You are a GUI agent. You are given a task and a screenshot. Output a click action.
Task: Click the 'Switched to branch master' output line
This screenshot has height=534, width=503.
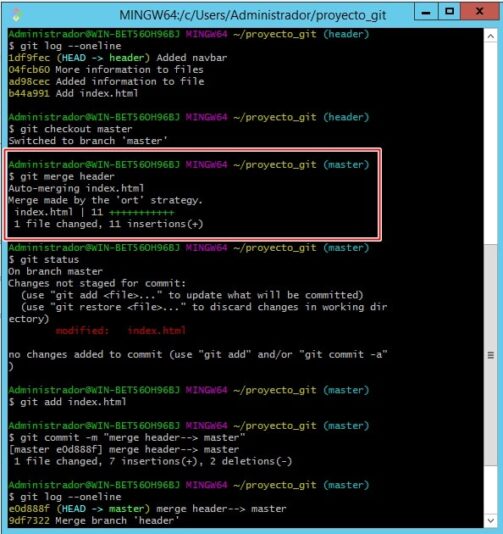point(88,141)
